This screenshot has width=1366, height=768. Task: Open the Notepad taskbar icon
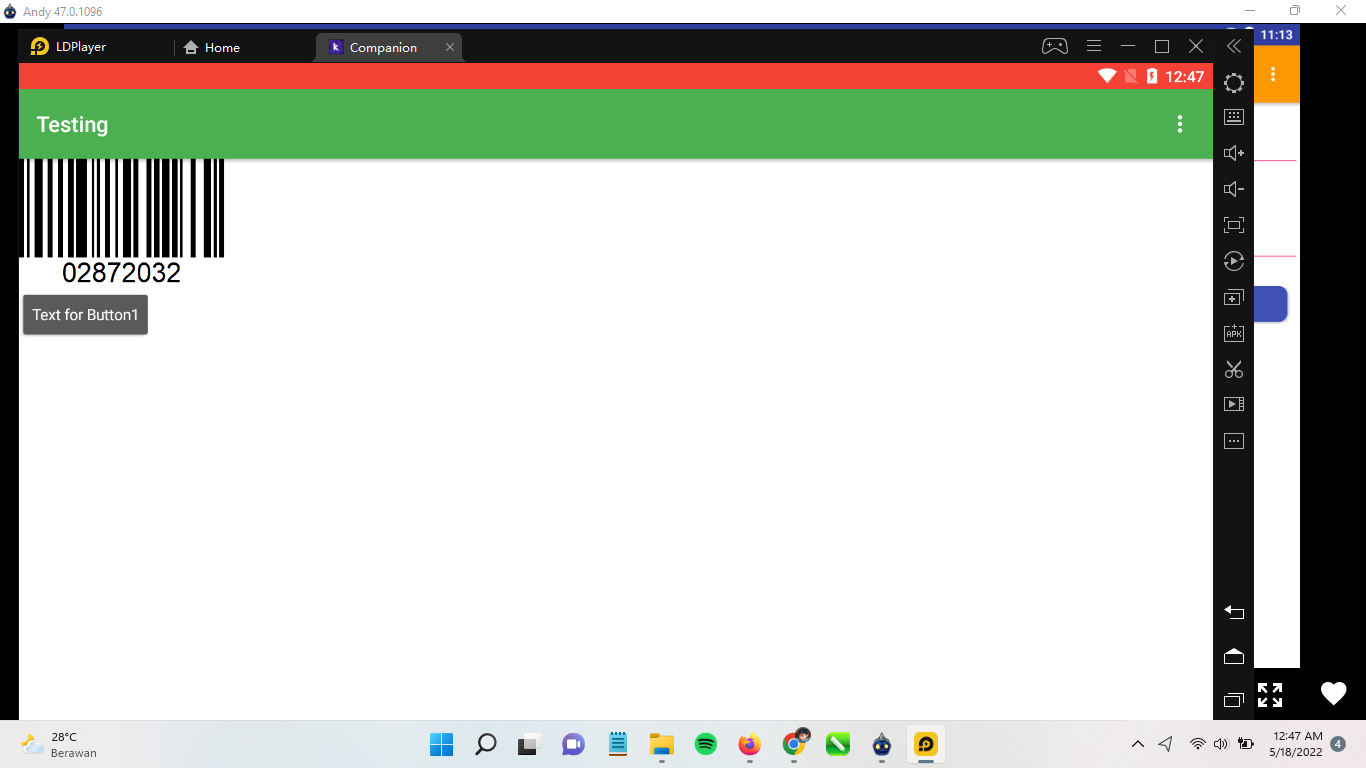point(618,744)
